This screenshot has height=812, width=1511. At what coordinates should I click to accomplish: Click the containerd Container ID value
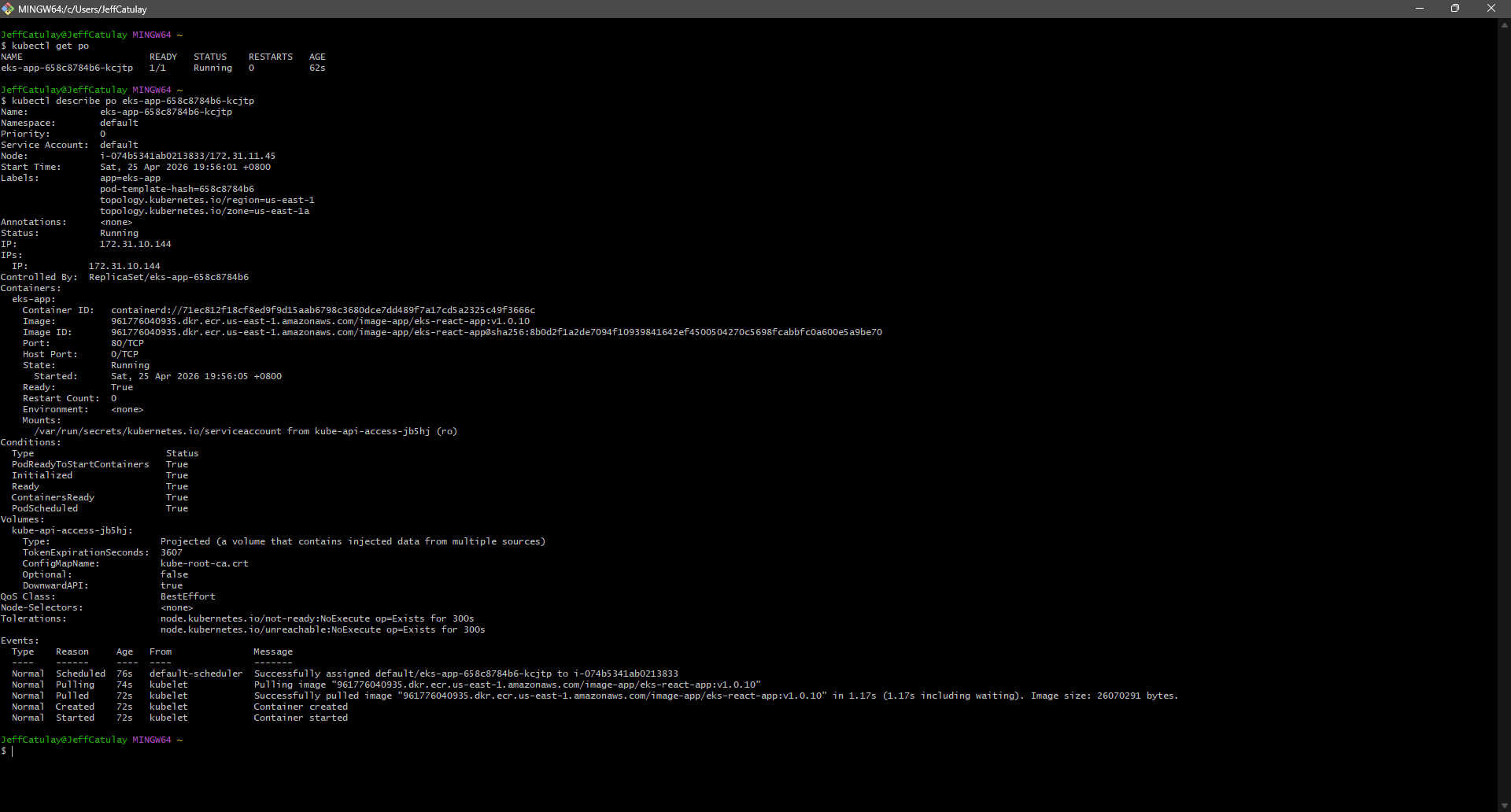click(x=323, y=310)
